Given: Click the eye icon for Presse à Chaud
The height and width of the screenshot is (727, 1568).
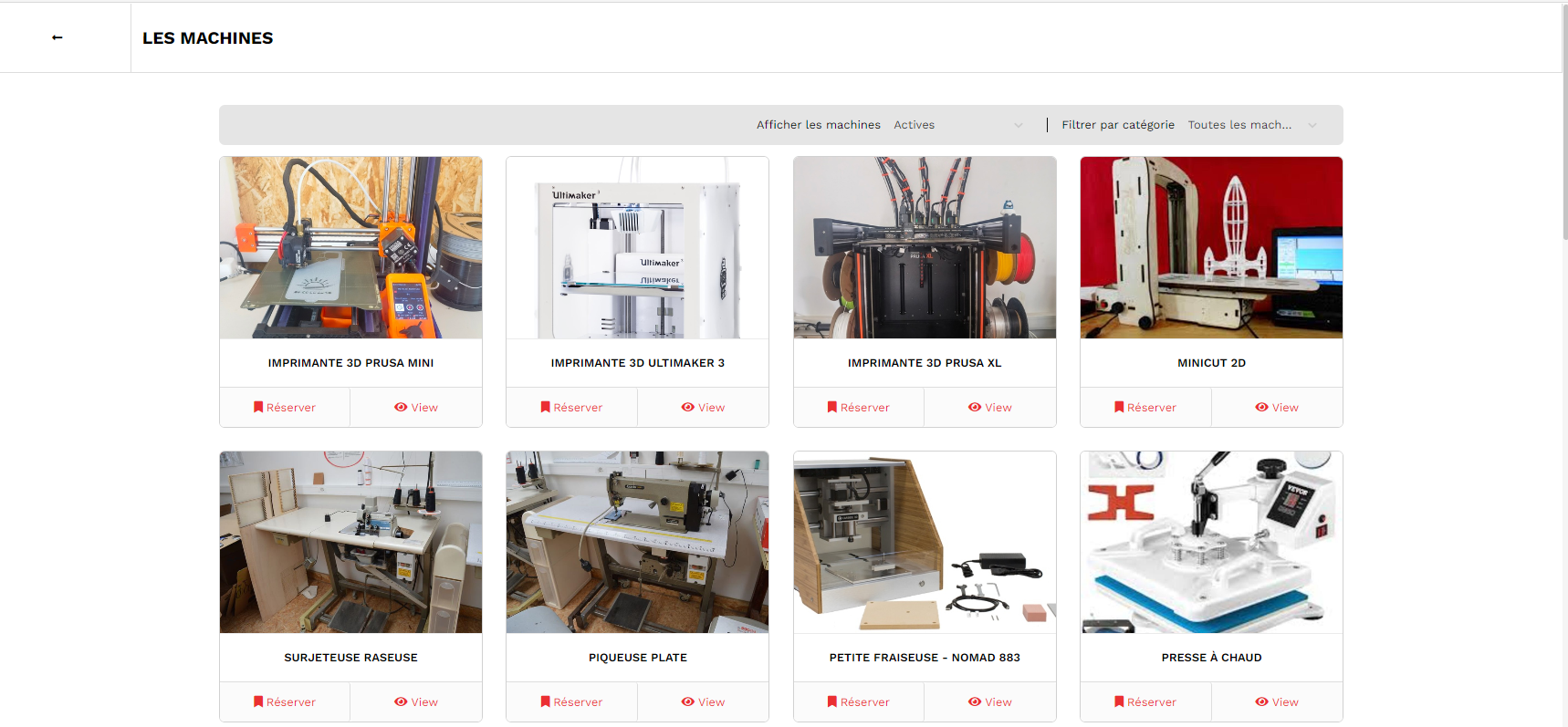Looking at the screenshot, I should pyautogui.click(x=1261, y=701).
